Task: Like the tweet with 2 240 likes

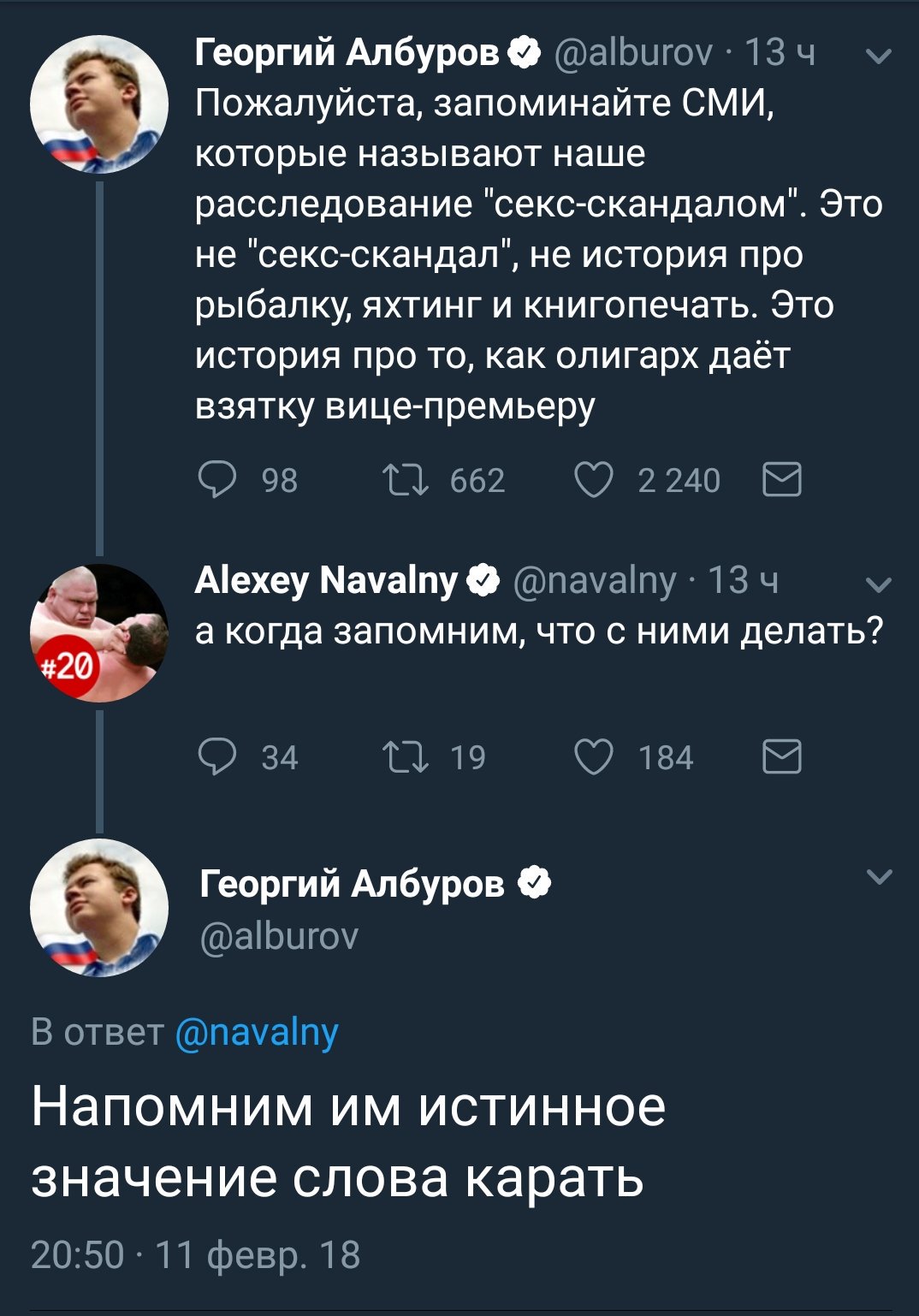Action: pos(593,480)
